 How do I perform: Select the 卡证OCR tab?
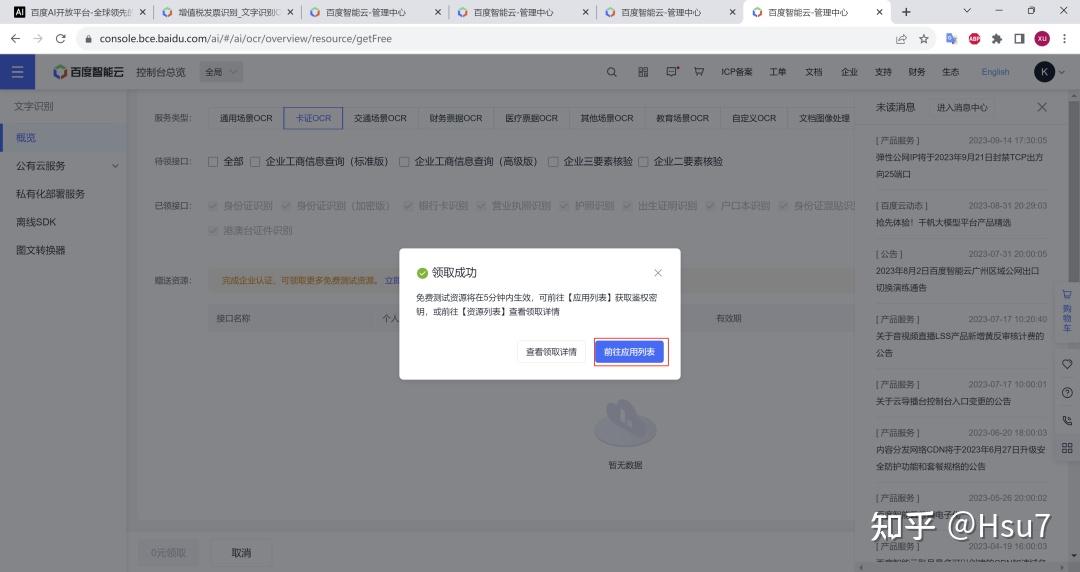coord(313,118)
